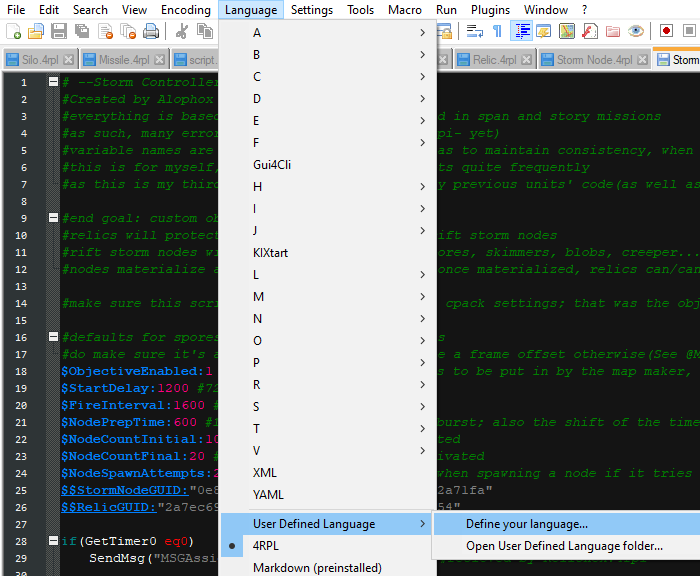Click Open User Defined Language folder
The width and height of the screenshot is (700, 576).
564,546
